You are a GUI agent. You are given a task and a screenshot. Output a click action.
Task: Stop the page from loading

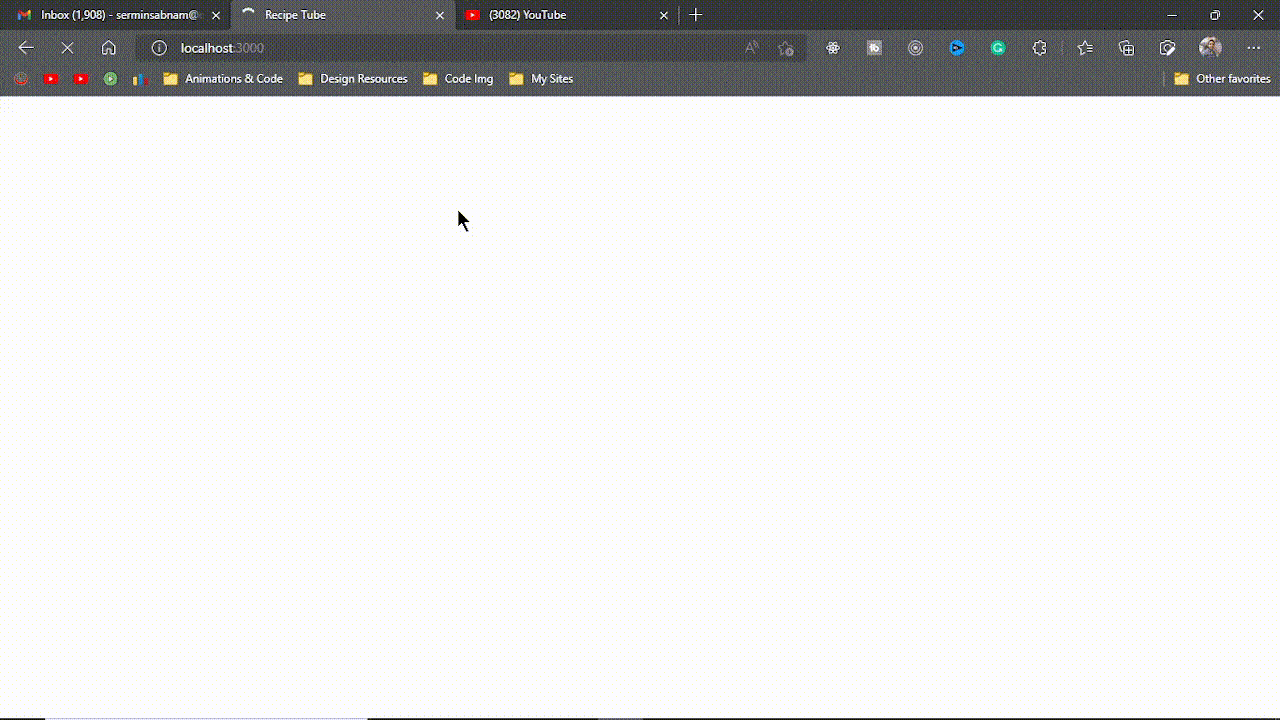(x=67, y=48)
